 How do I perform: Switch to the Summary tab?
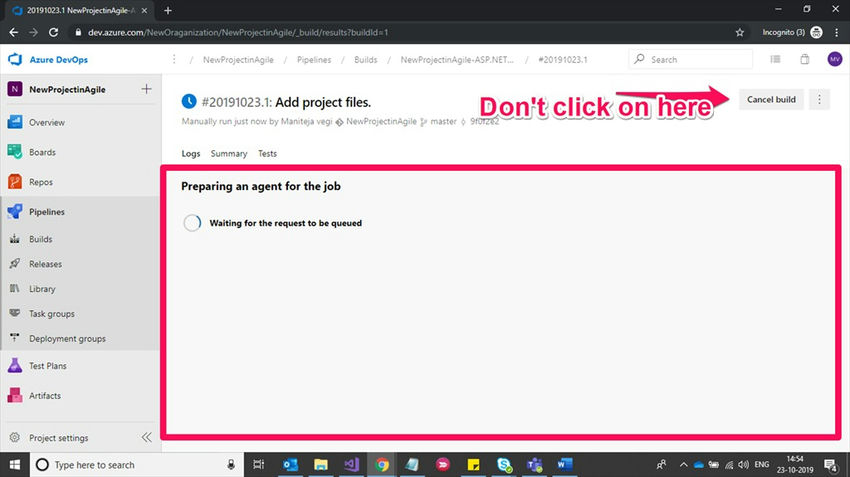click(229, 153)
